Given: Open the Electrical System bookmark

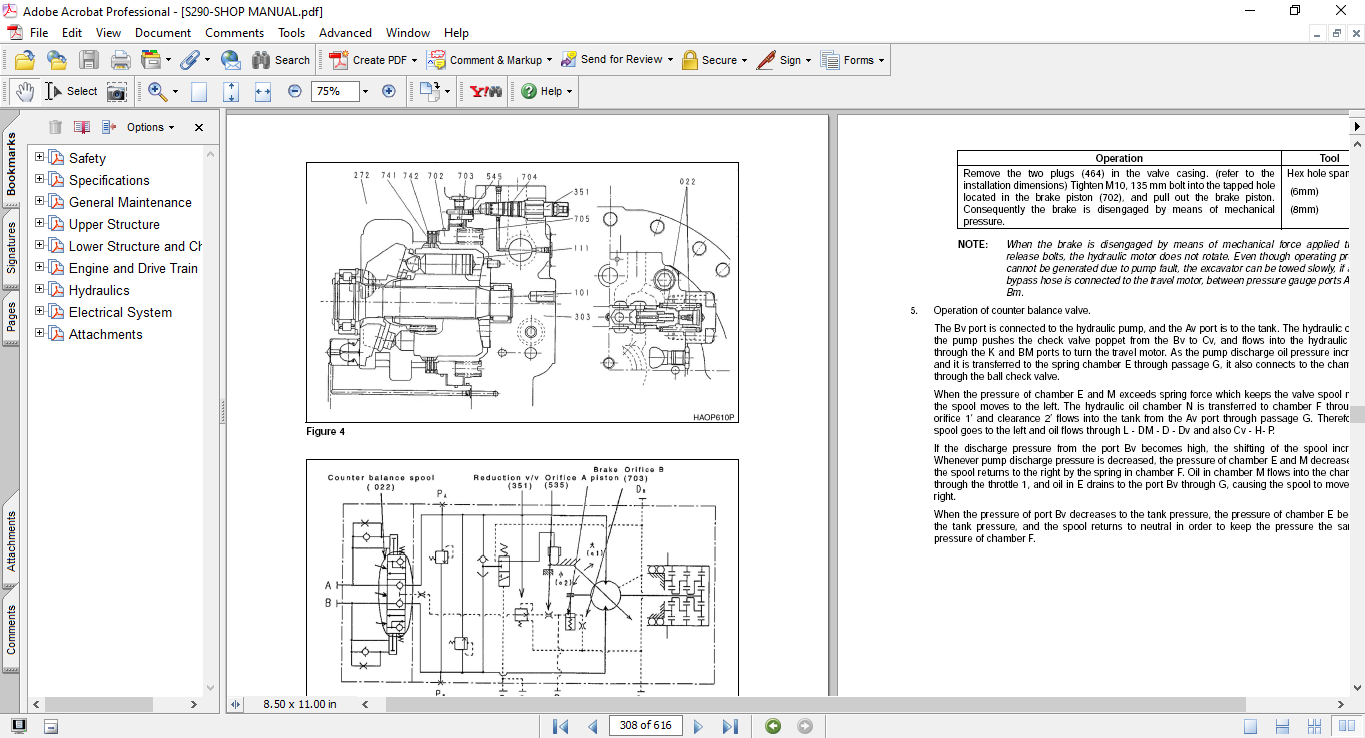Looking at the screenshot, I should [120, 312].
